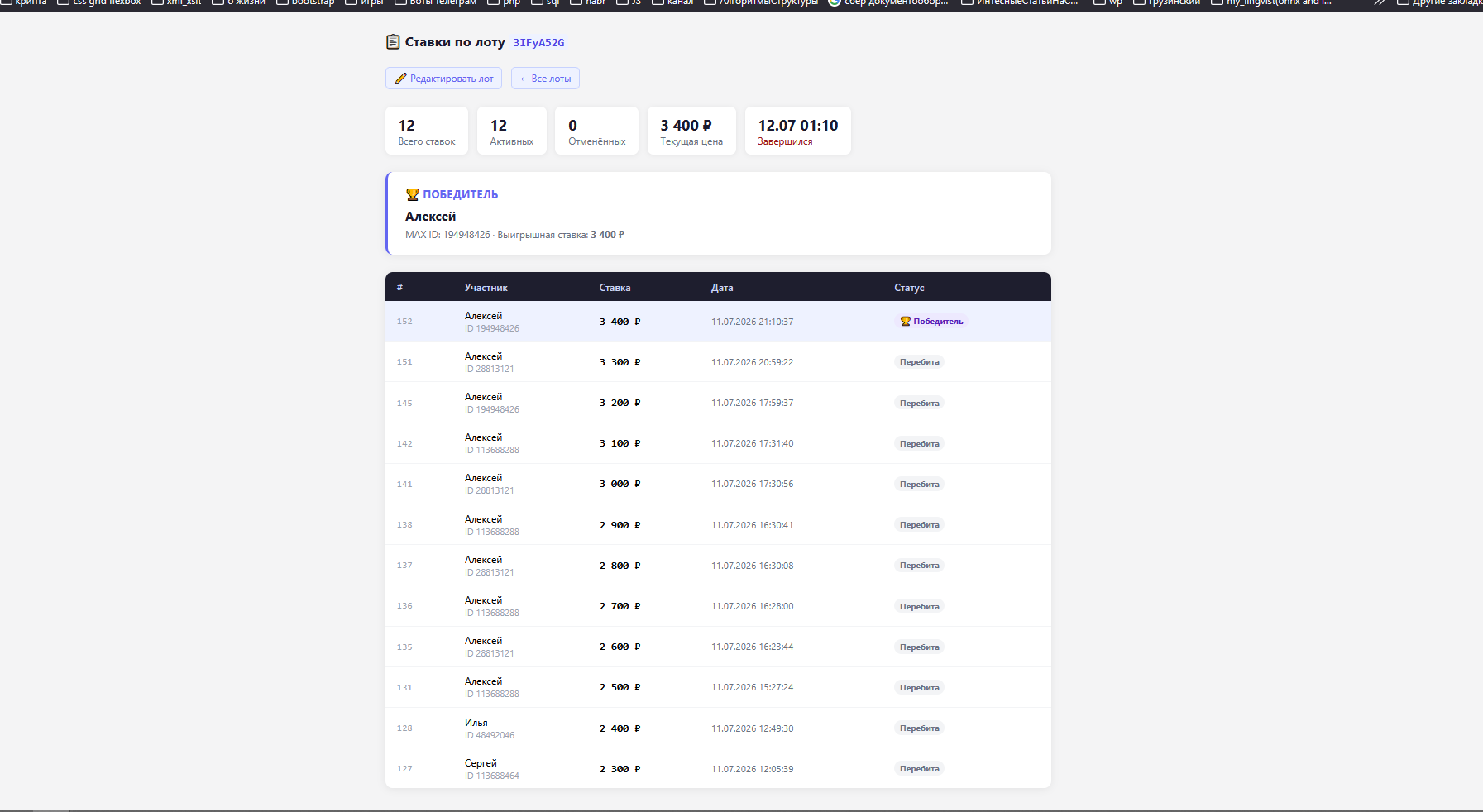Click the 12 Активных stat card
This screenshot has width=1483, height=812.
tap(512, 131)
